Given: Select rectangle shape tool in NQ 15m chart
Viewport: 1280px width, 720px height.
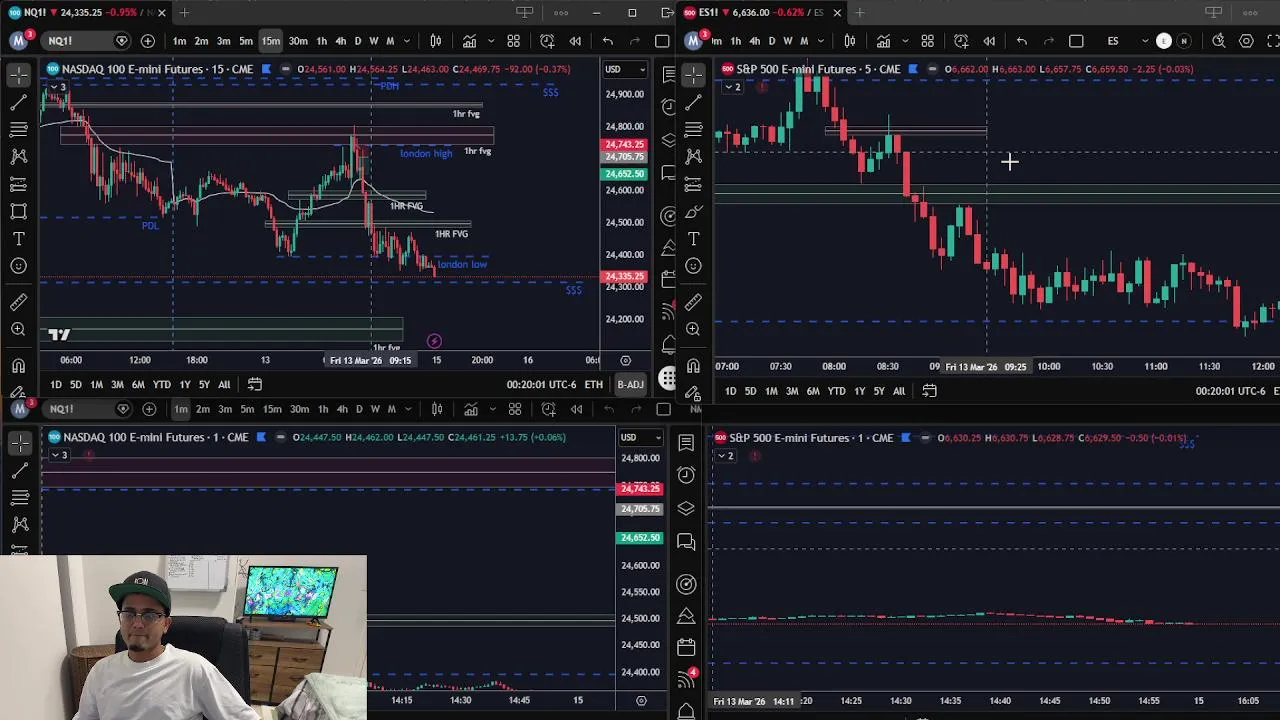Looking at the screenshot, I should coord(18,211).
